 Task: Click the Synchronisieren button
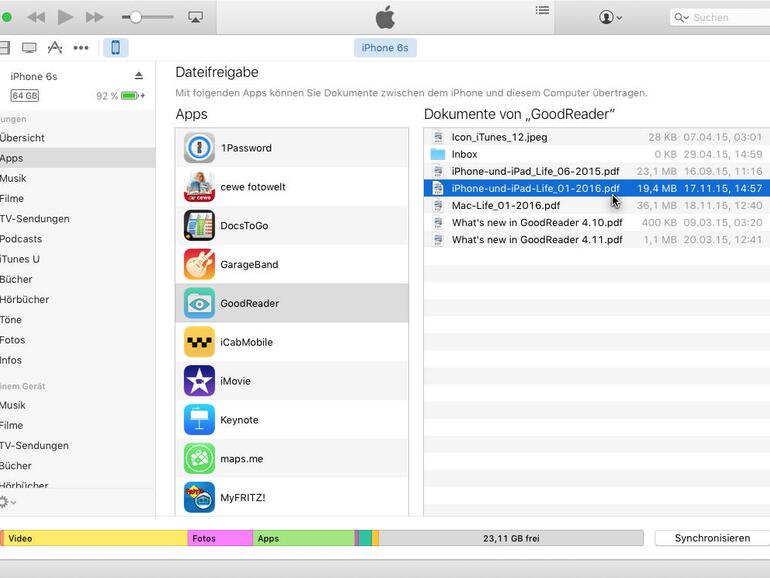click(x=713, y=538)
